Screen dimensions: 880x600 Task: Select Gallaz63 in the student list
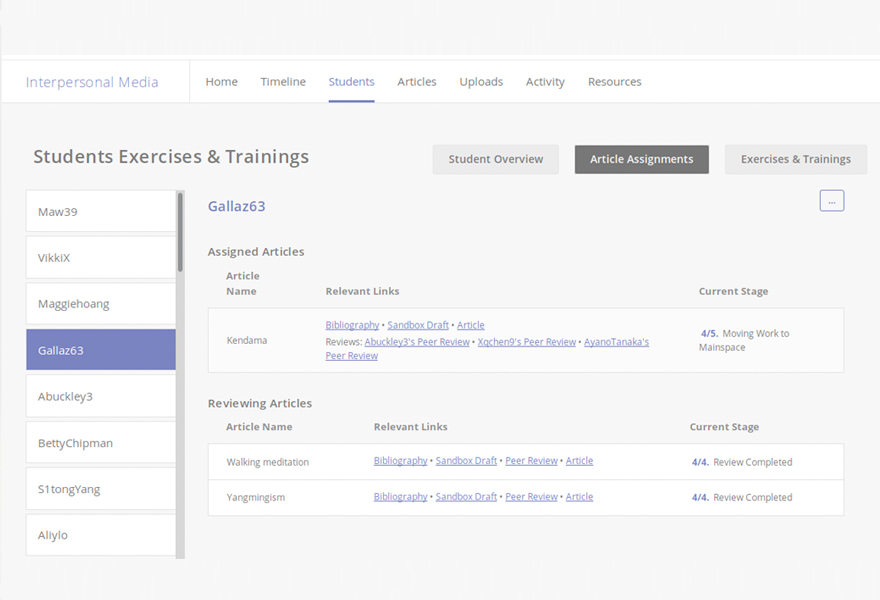[x=101, y=350]
